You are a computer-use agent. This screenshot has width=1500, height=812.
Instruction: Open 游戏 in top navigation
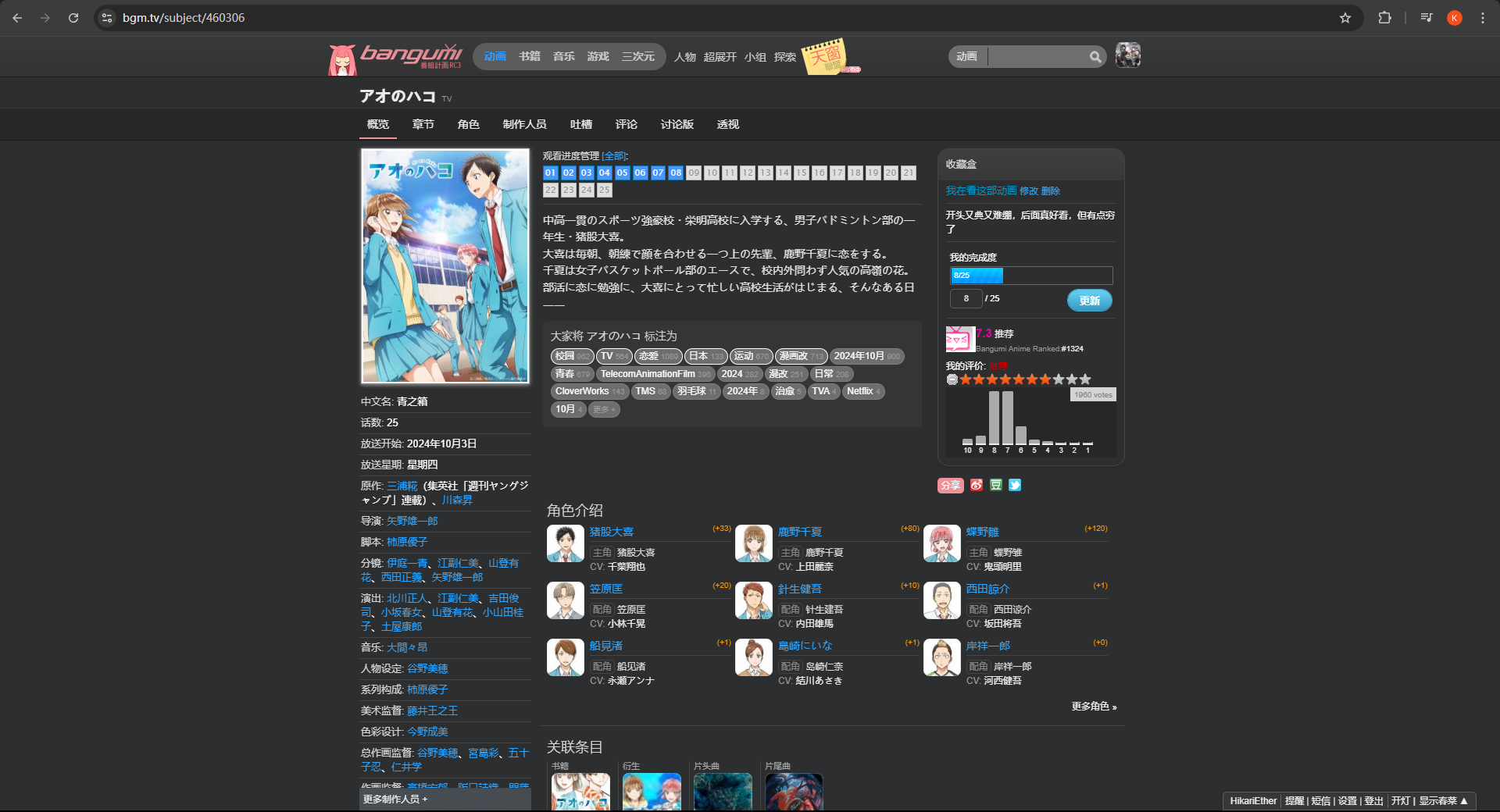click(x=598, y=56)
